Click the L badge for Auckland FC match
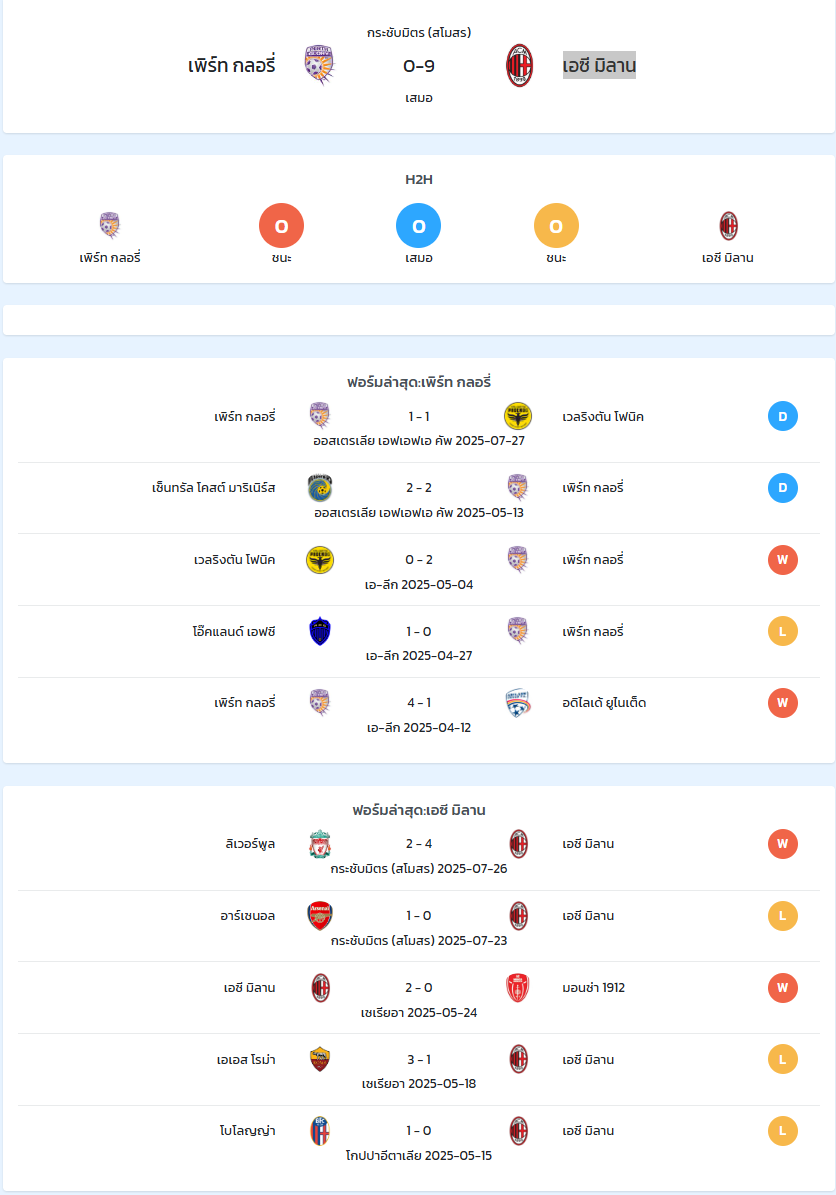Screen dimensions: 836x1195 pyautogui.click(x=783, y=631)
